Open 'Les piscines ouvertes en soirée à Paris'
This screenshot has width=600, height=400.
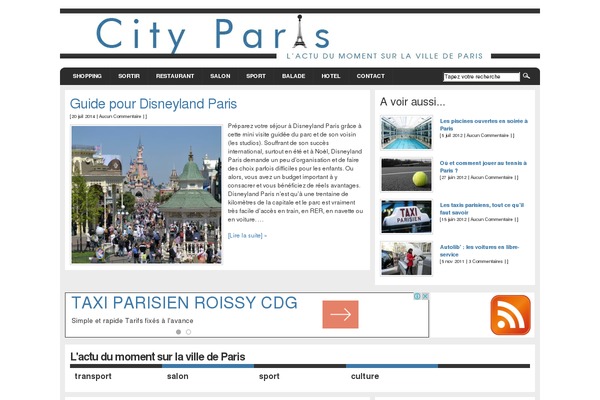click(484, 124)
